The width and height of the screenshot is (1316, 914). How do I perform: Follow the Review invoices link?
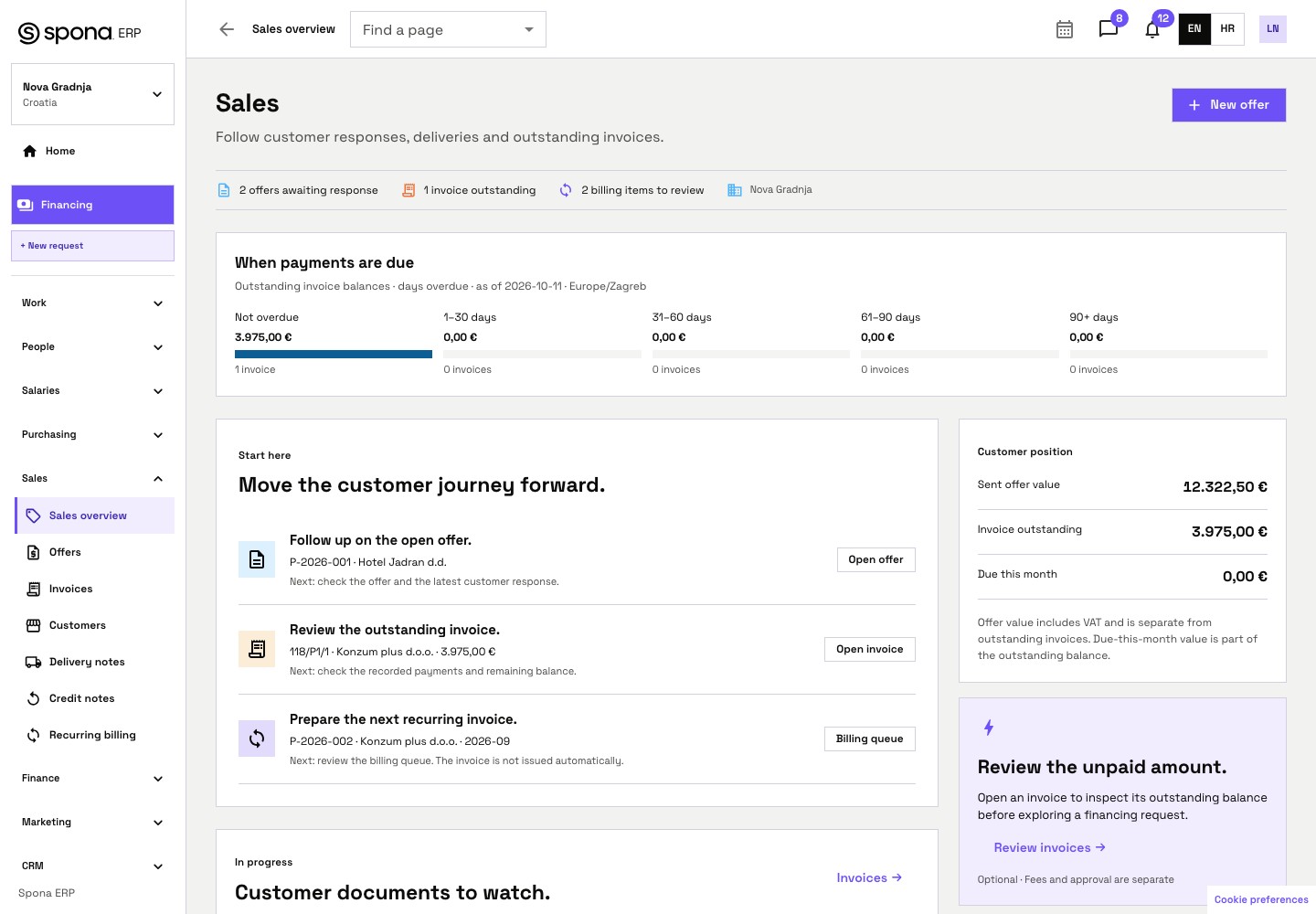[x=1050, y=847]
